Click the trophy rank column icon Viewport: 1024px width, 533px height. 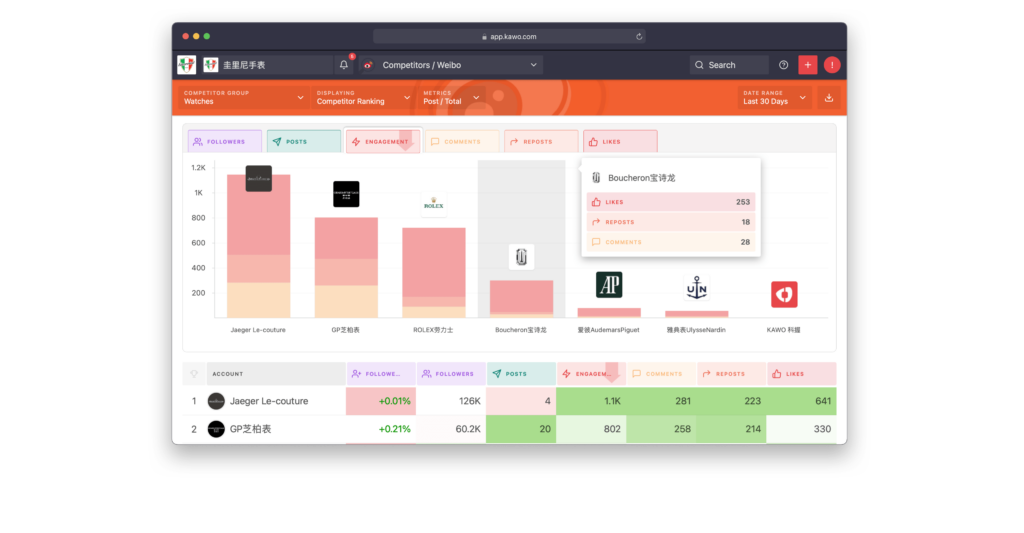tap(194, 374)
